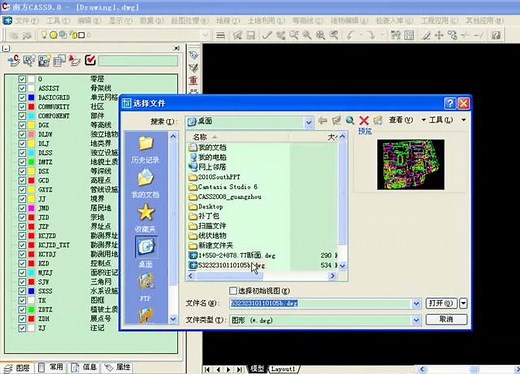Image resolution: width=520 pixels, height=374 pixels.
Task: Click the 重 icon on vertical toolbar
Action: coord(194,80)
